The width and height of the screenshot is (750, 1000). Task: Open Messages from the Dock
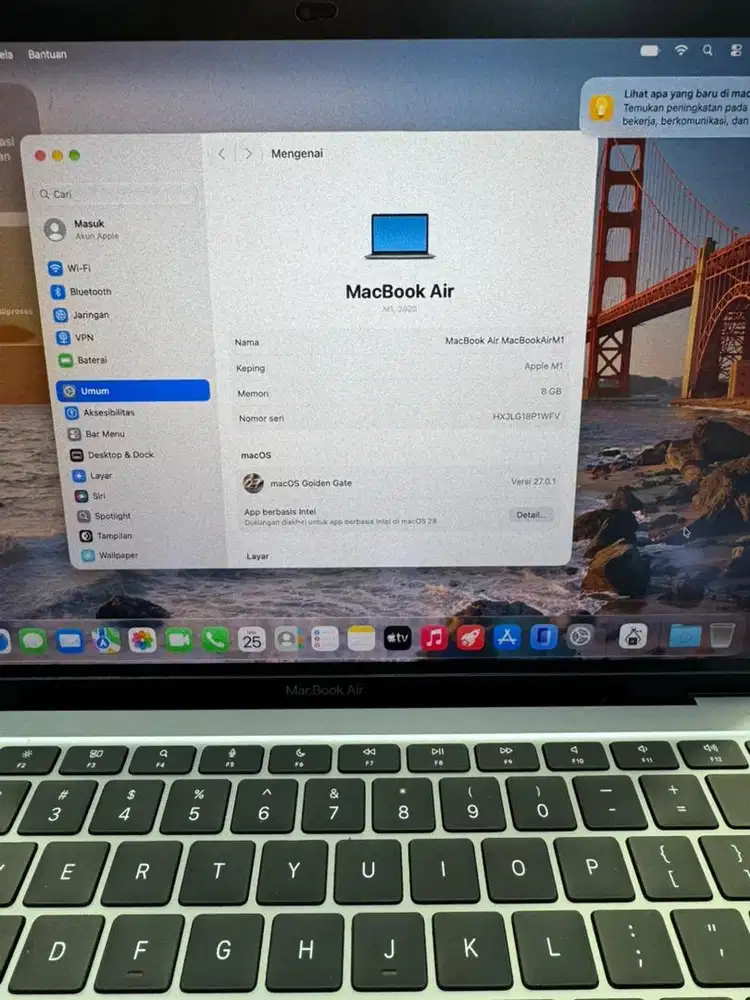tap(33, 640)
